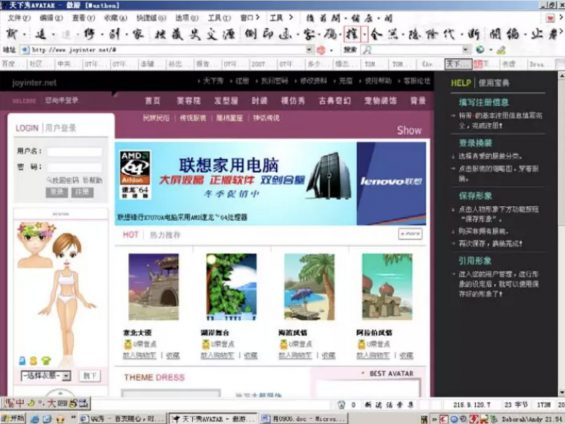Click the more button in the HOT section
This screenshot has height=424, width=565.
pos(410,234)
